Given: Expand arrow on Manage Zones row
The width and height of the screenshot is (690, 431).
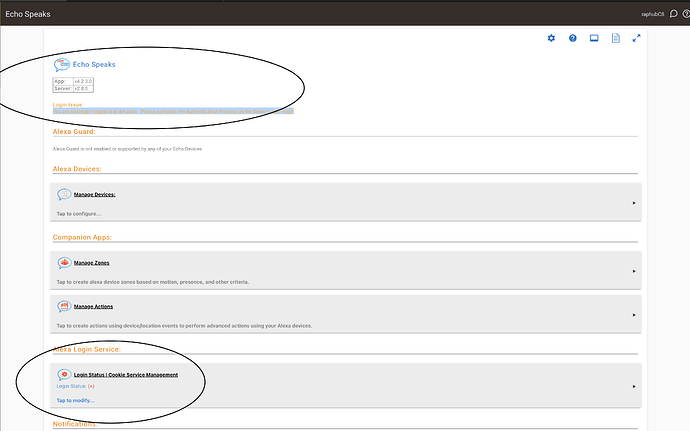Looking at the screenshot, I should coord(634,271).
